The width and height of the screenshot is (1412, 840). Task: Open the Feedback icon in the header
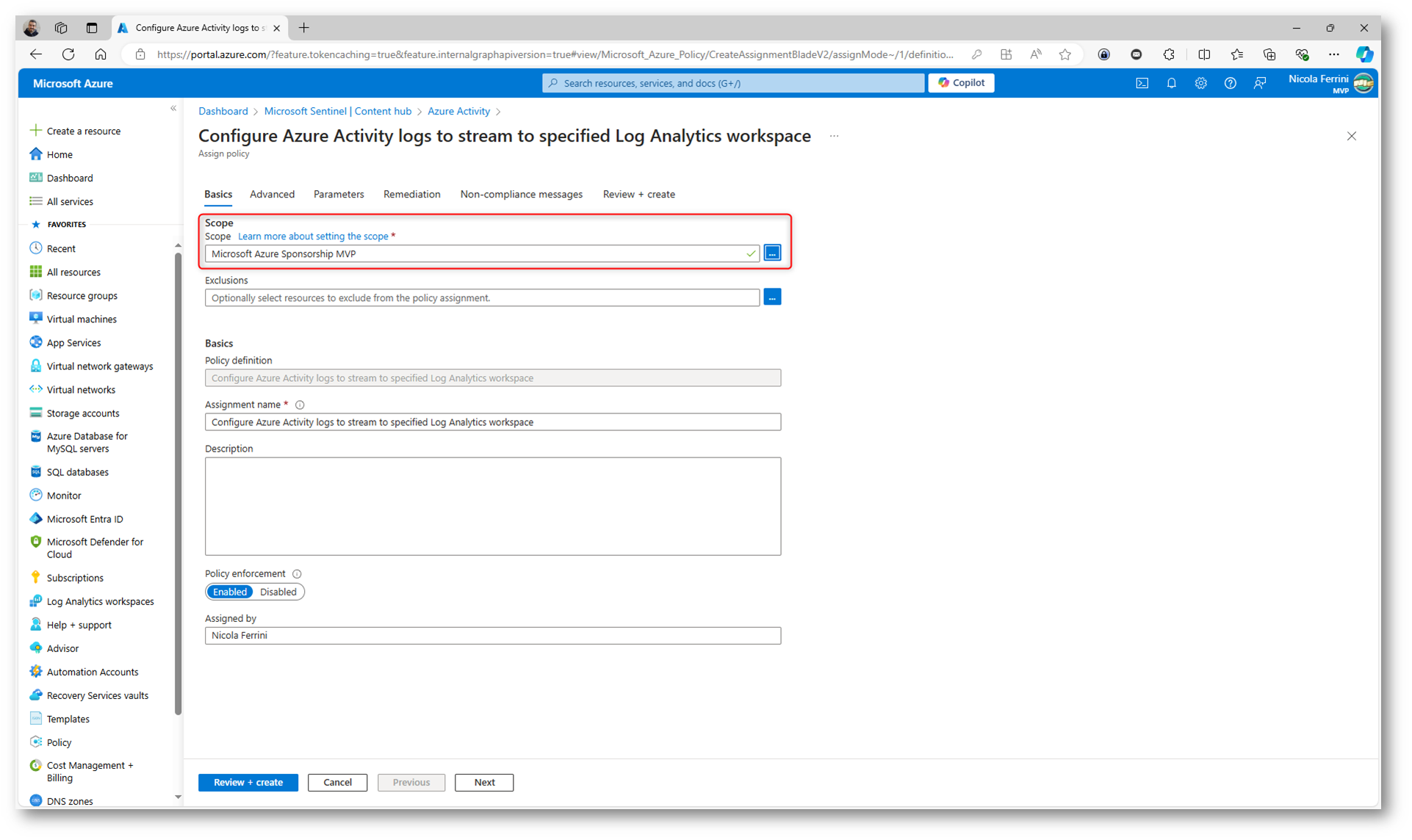pos(1260,83)
